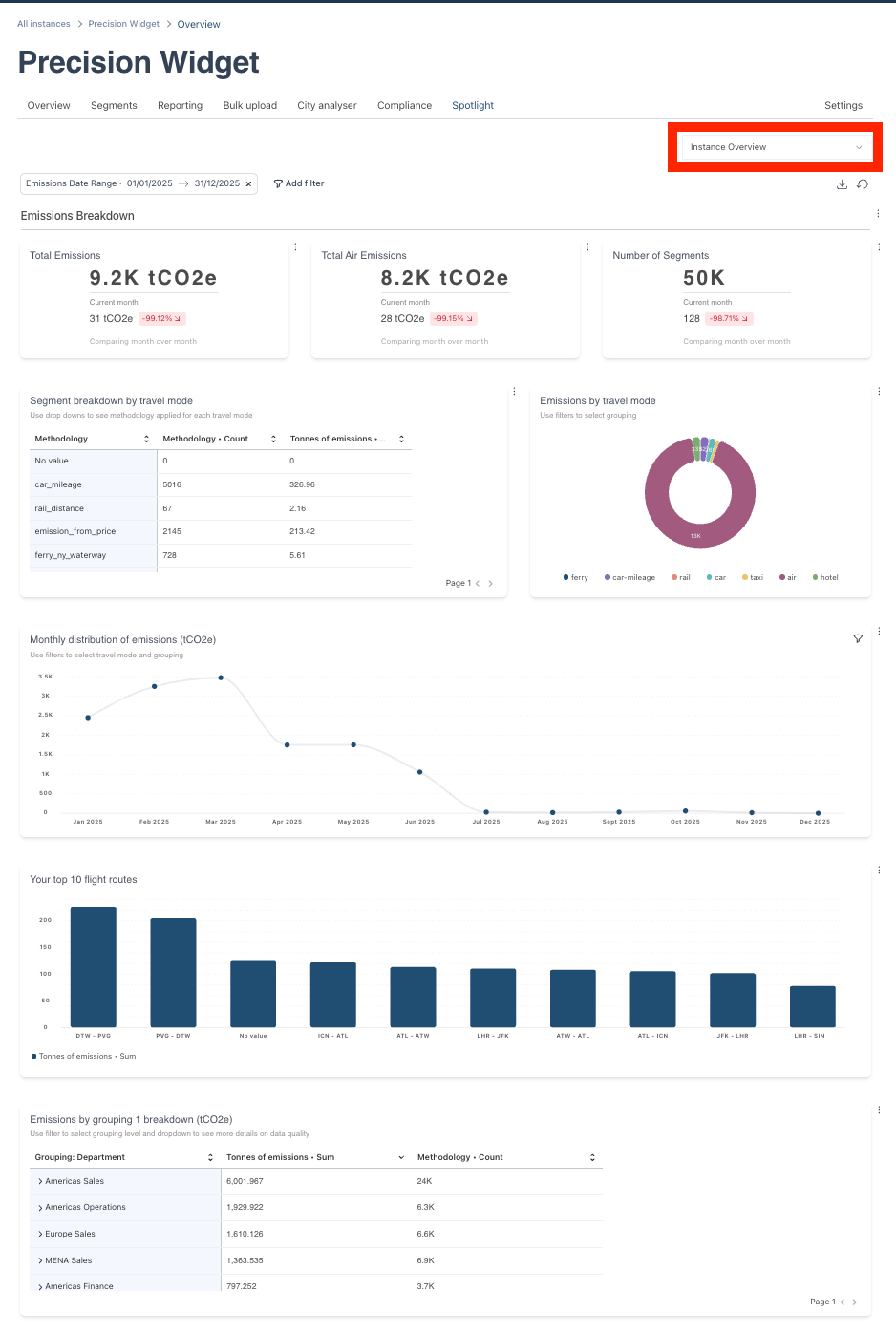Viewport: 896px width, 1334px height.
Task: Toggle the hotel legend entry
Action: point(825,577)
